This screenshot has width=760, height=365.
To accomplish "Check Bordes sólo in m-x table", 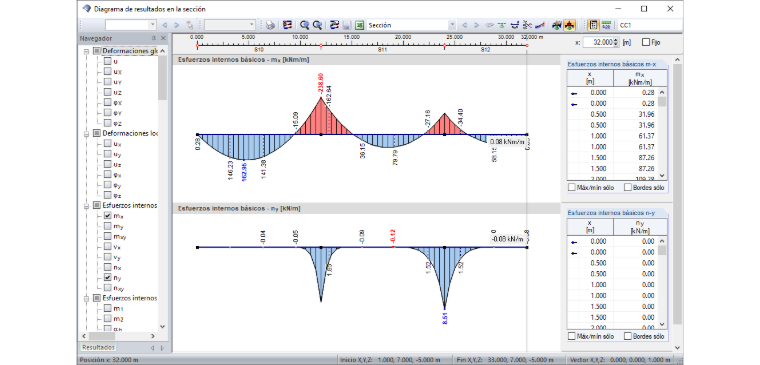I will click(x=628, y=188).
